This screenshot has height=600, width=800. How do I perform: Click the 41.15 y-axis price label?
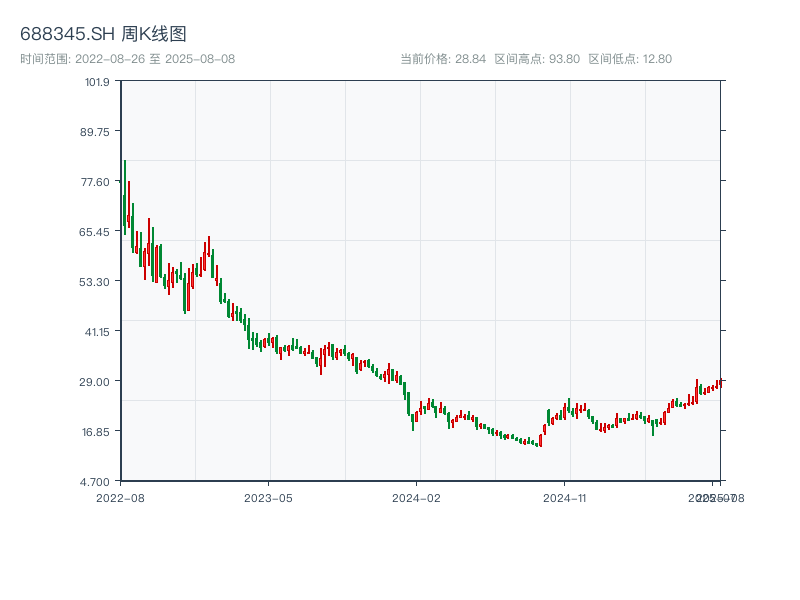pyautogui.click(x=96, y=331)
